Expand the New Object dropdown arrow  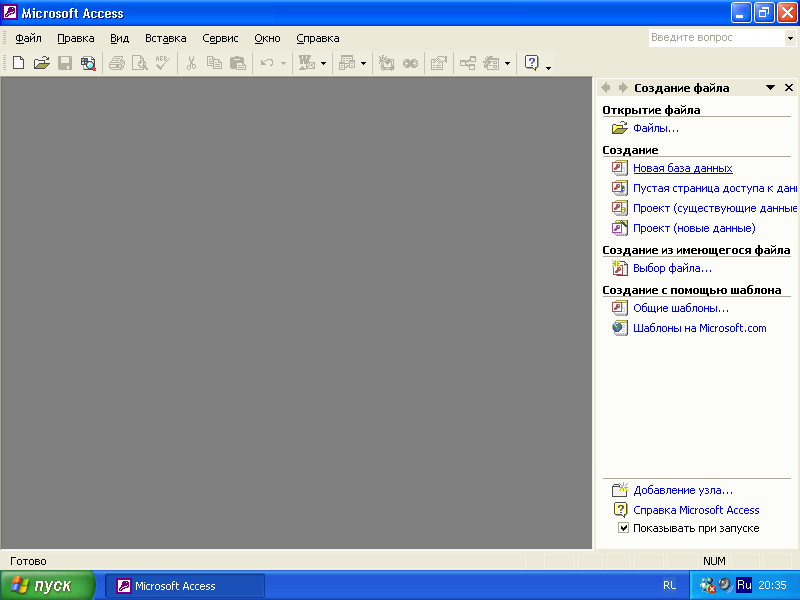(507, 64)
